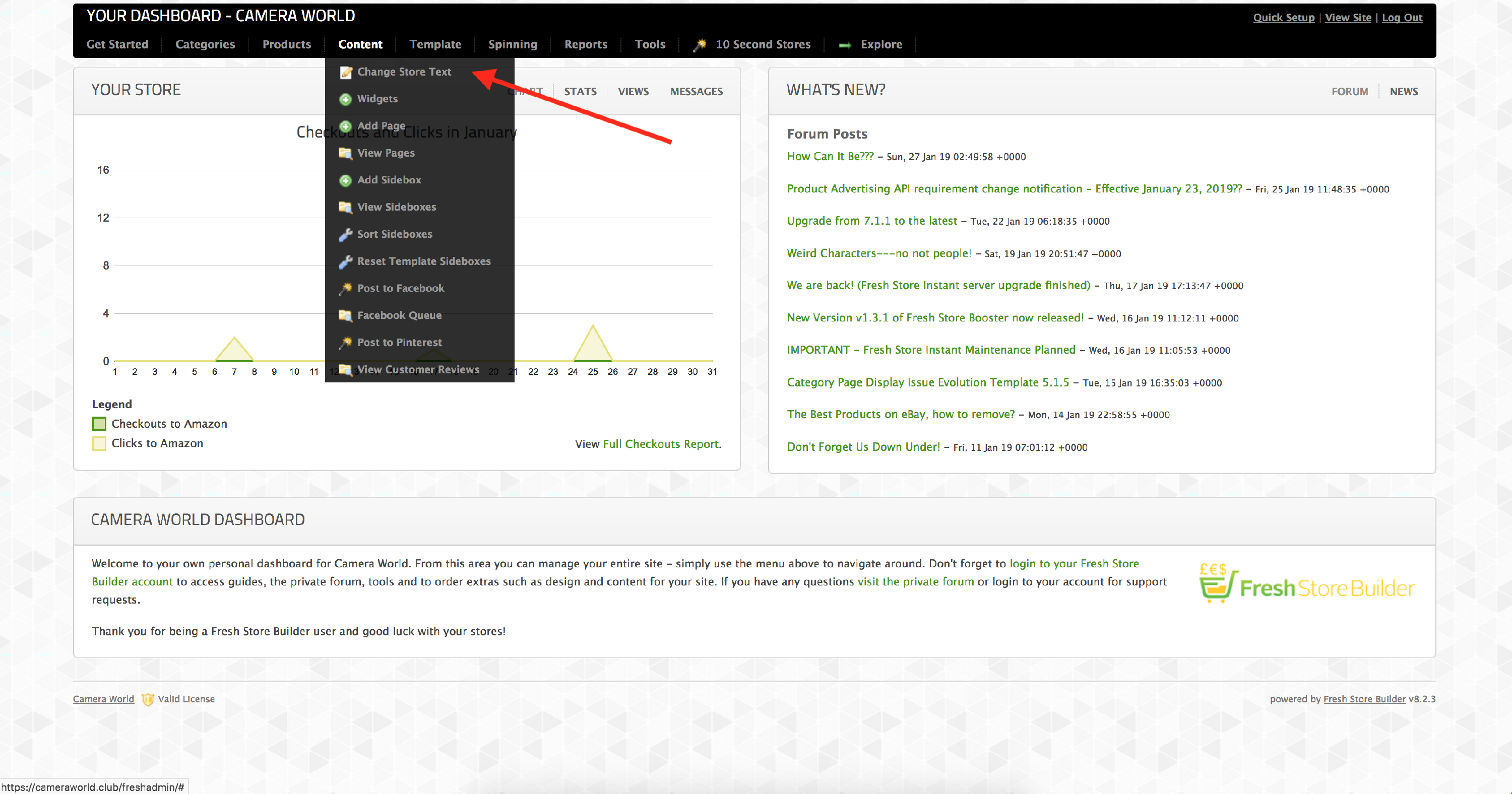Screen dimensions: 1512x794
Task: Expand the Reports navigation menu
Action: click(x=585, y=45)
